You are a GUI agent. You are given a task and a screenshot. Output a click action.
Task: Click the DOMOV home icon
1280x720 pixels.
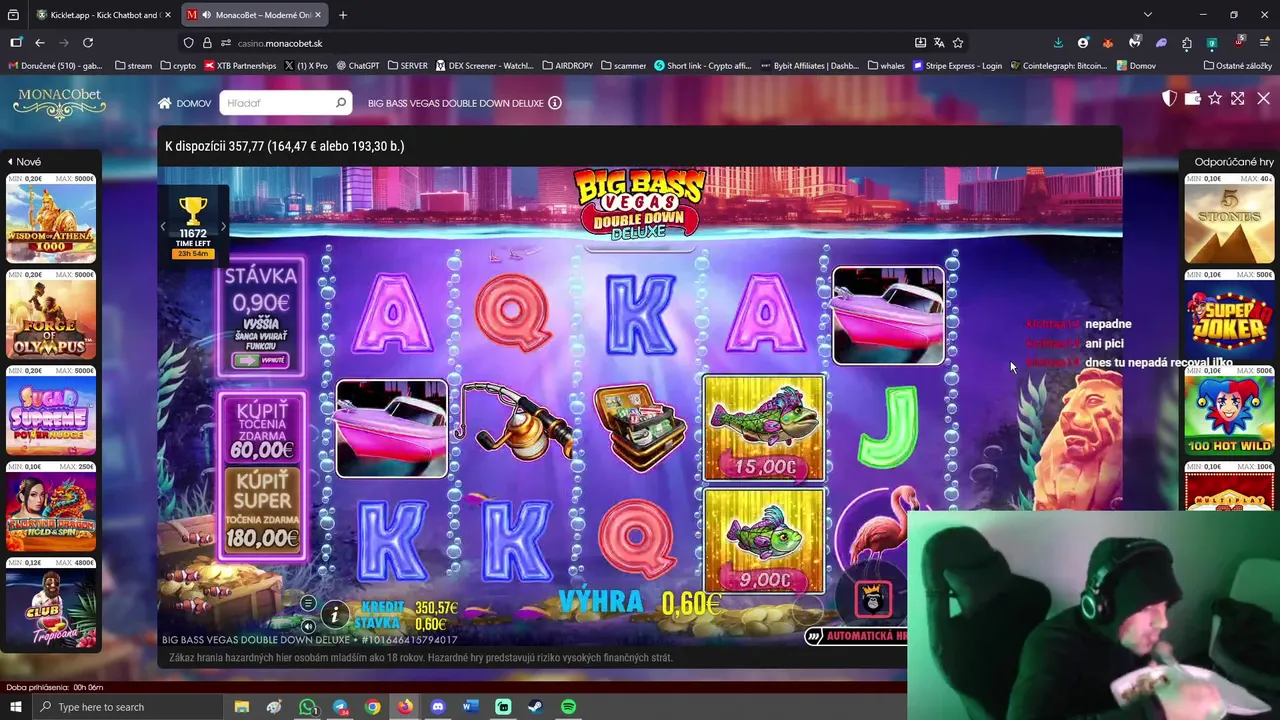point(165,103)
